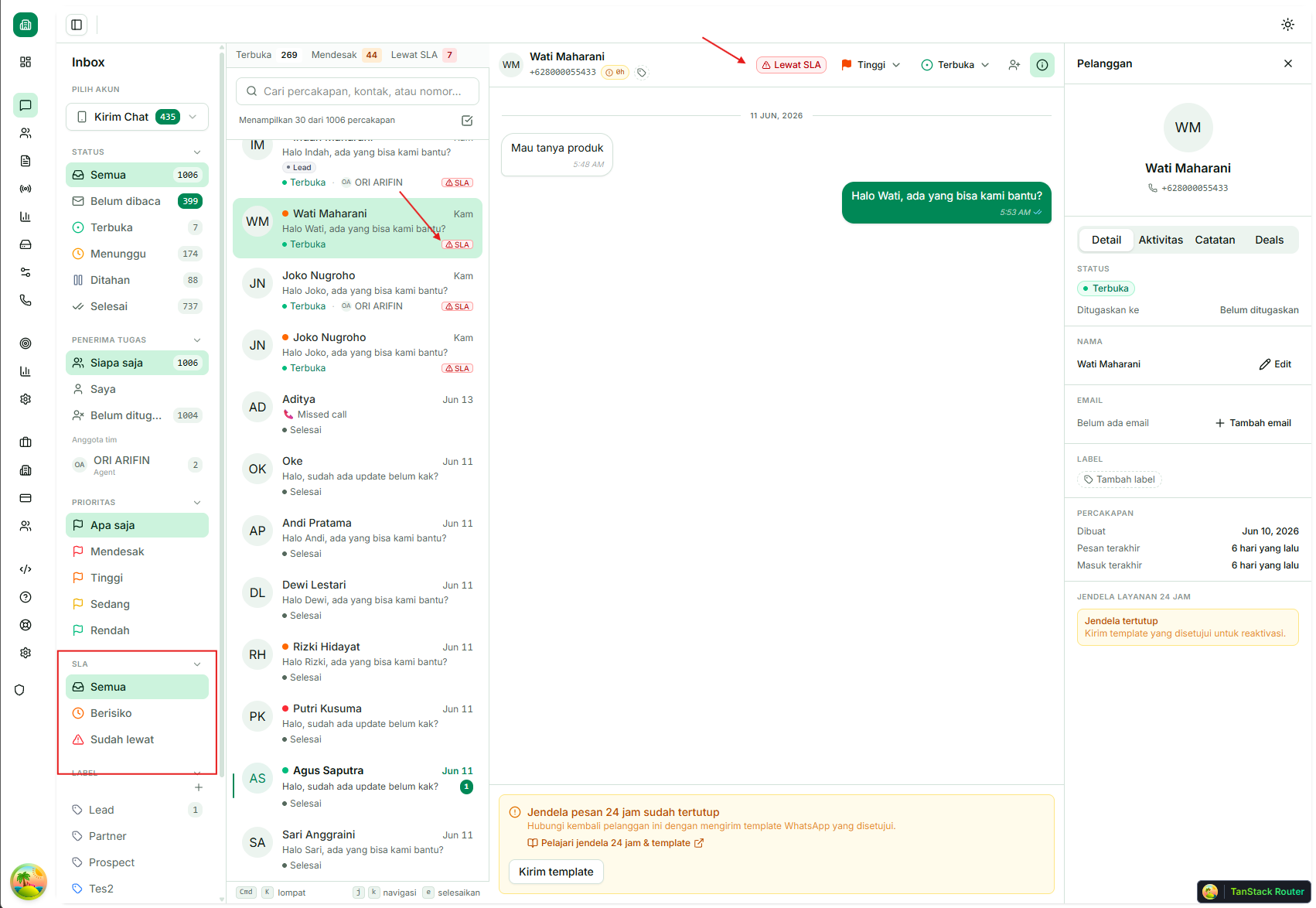This screenshot has width=1316, height=908.
Task: Open the Aditya missed call conversation
Action: [x=357, y=414]
